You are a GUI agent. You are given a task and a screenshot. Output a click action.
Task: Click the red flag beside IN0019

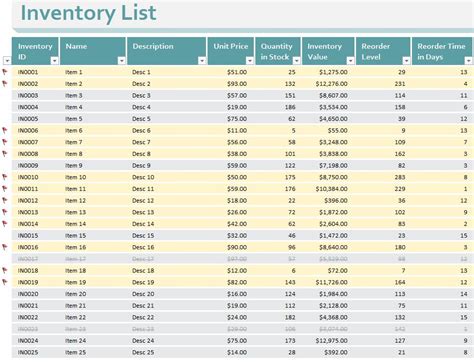click(x=5, y=282)
